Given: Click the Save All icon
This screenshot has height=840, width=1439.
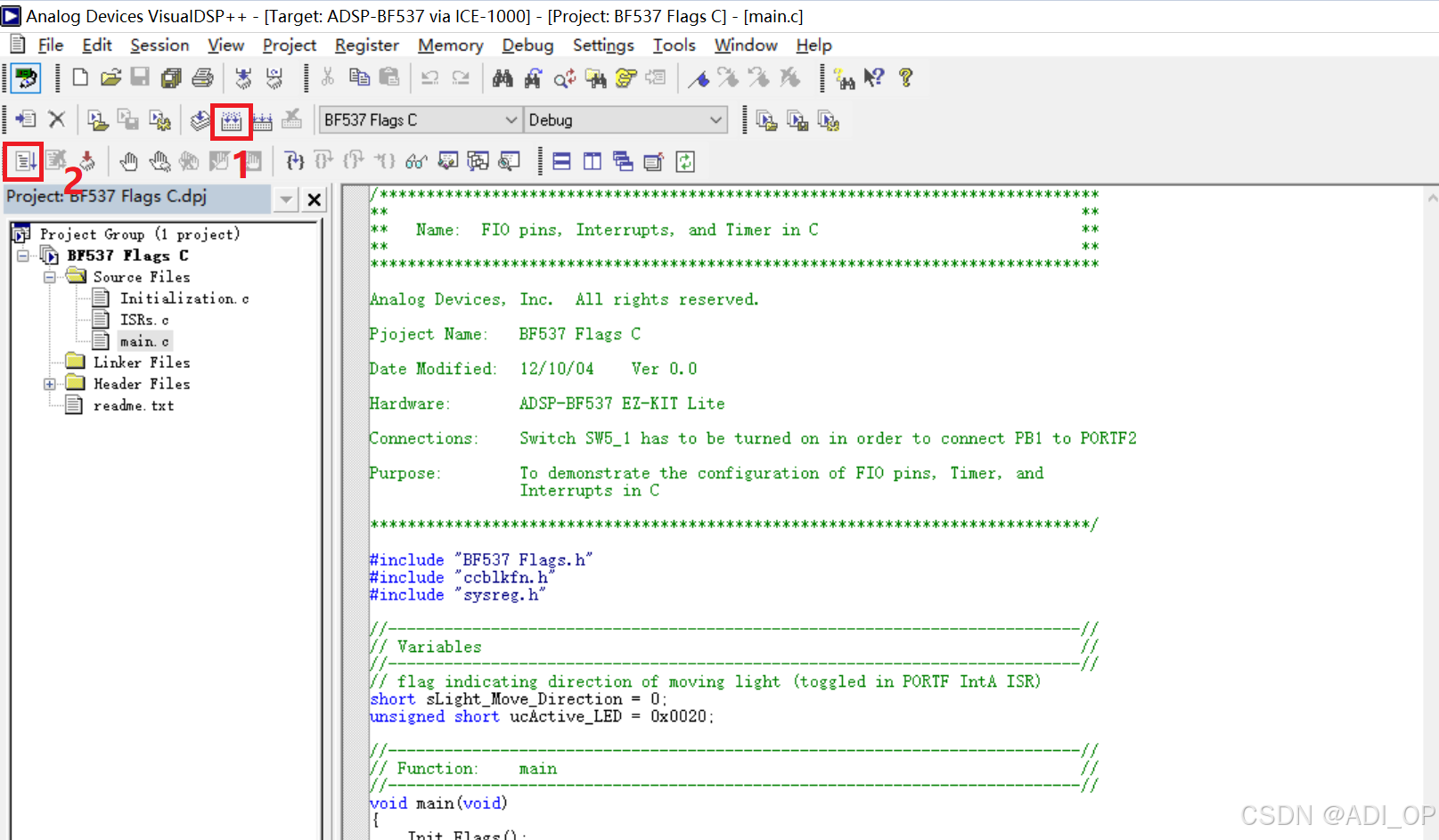Looking at the screenshot, I should pyautogui.click(x=171, y=77).
